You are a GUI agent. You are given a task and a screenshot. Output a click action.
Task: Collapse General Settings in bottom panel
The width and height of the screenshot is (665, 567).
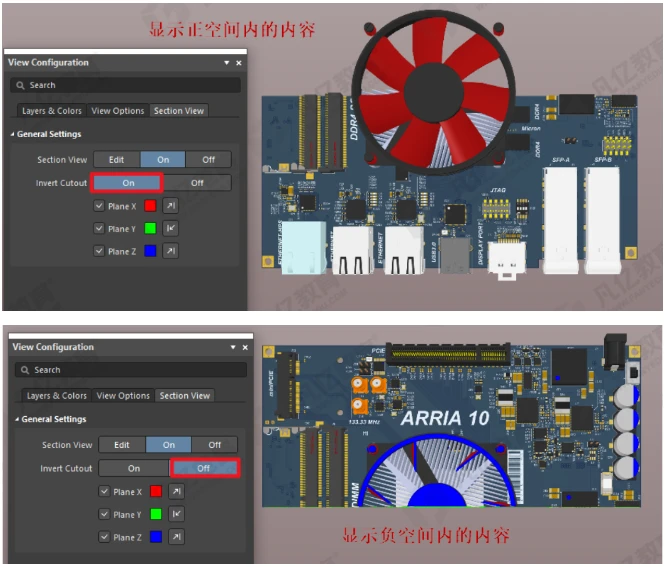[x=17, y=419]
